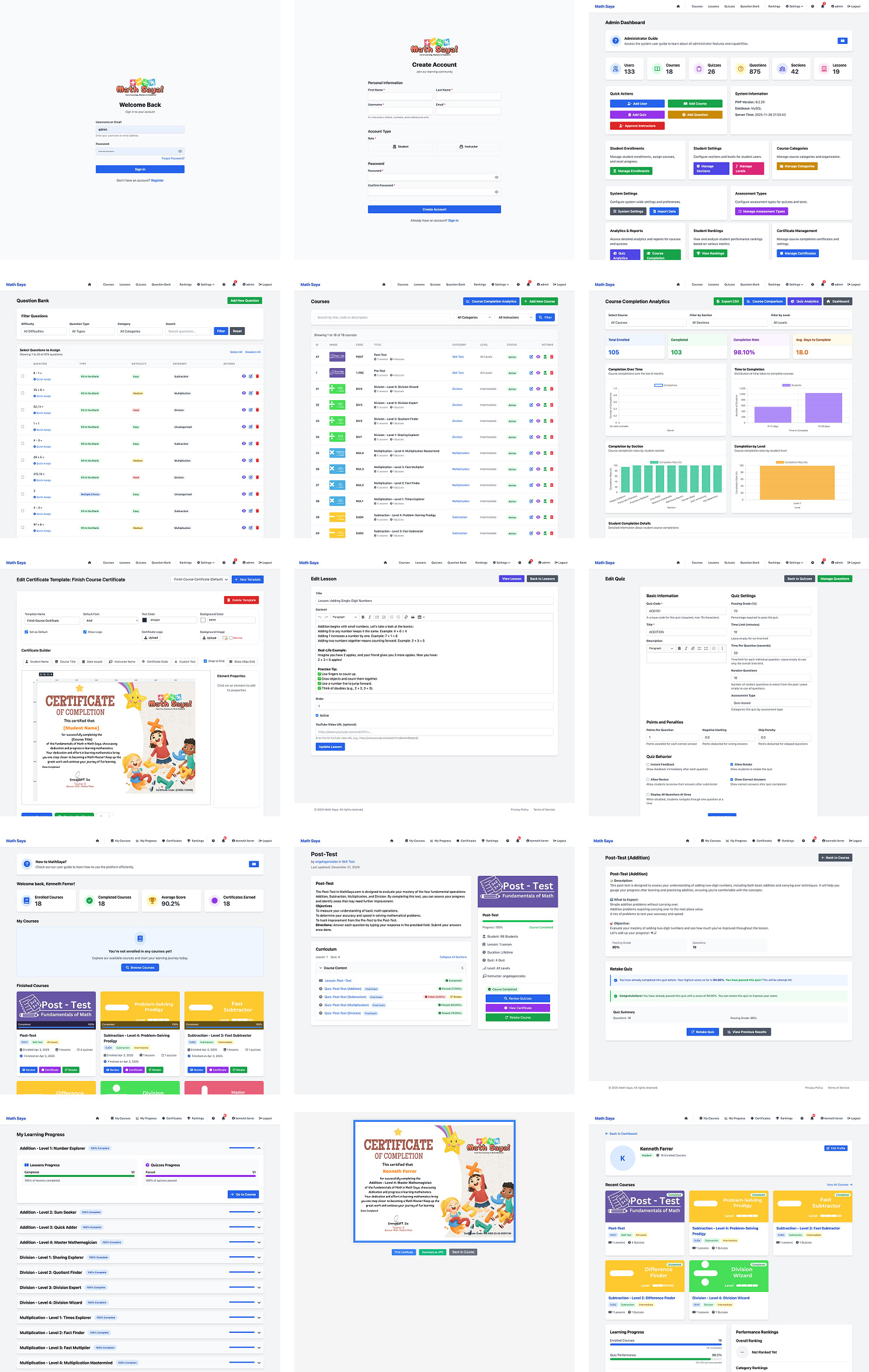Click the insert table icon in lesson editor
This screenshot has height=1372, width=869.
420,617
